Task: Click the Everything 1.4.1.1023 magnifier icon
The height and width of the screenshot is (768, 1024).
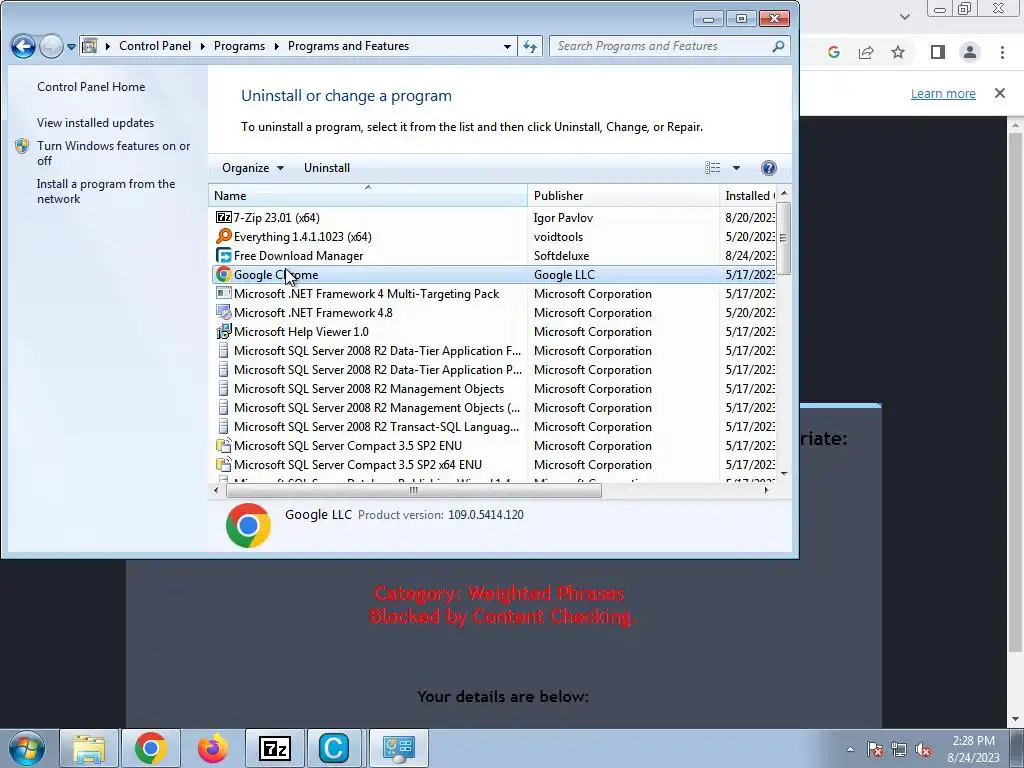Action: coord(223,236)
